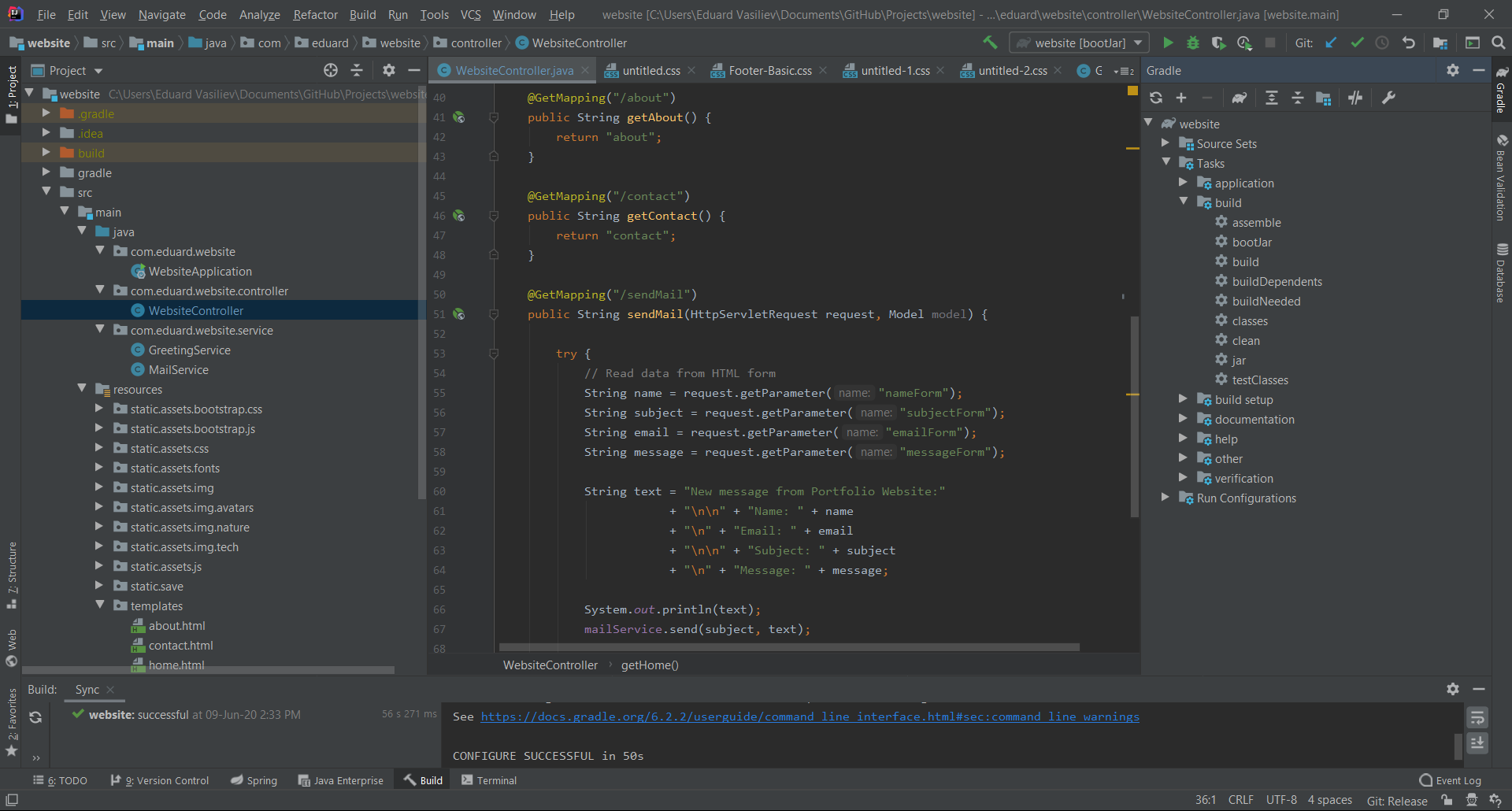Open Gradle build tool settings wrench
The height and width of the screenshot is (811, 1512).
(x=1388, y=98)
